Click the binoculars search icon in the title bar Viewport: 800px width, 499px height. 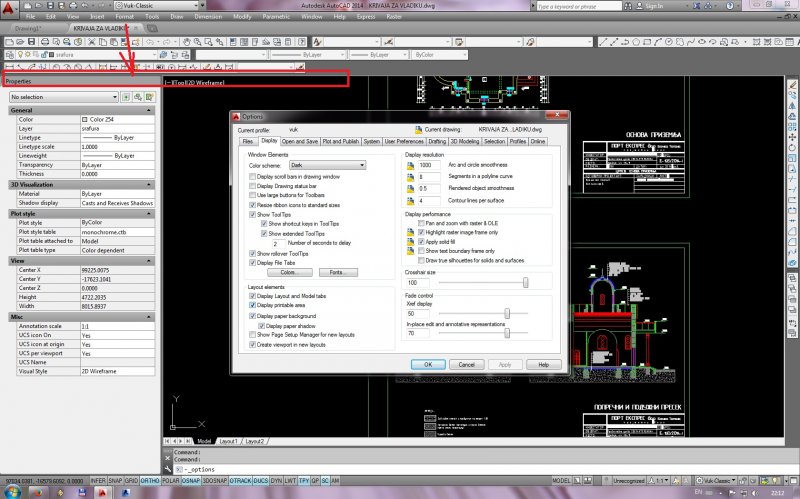click(628, 6)
